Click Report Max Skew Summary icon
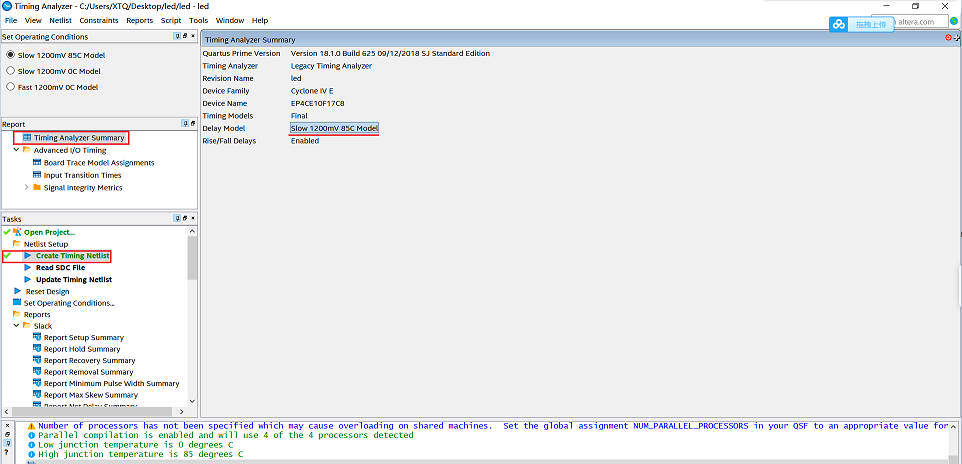Image resolution: width=962 pixels, height=464 pixels. point(37,395)
